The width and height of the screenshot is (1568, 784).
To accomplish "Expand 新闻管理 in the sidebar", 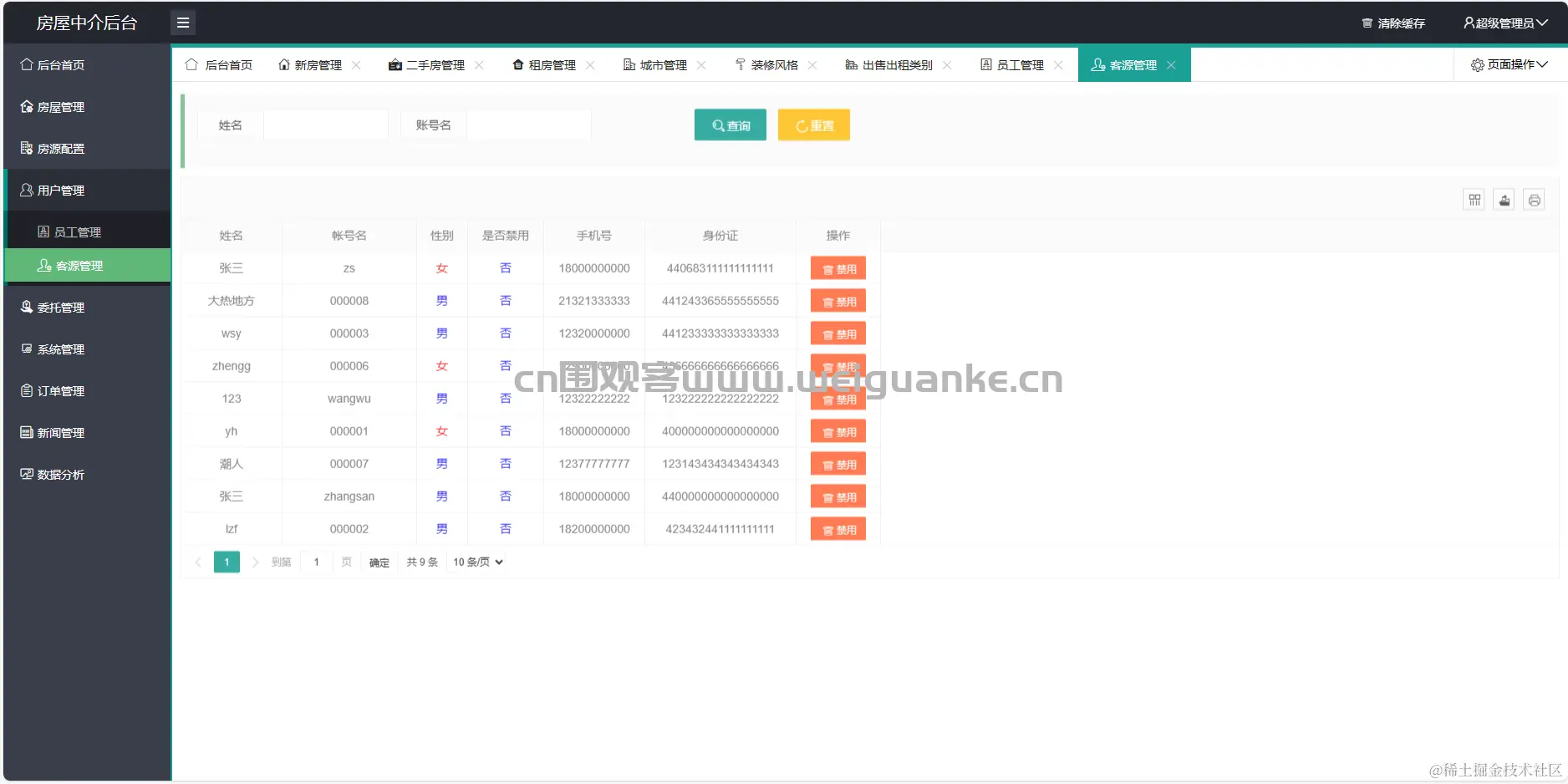I will [87, 433].
